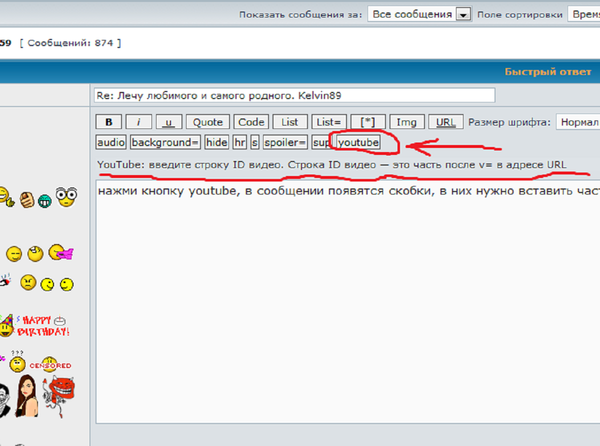
Task: Open the font size dropdown
Action: point(577,122)
